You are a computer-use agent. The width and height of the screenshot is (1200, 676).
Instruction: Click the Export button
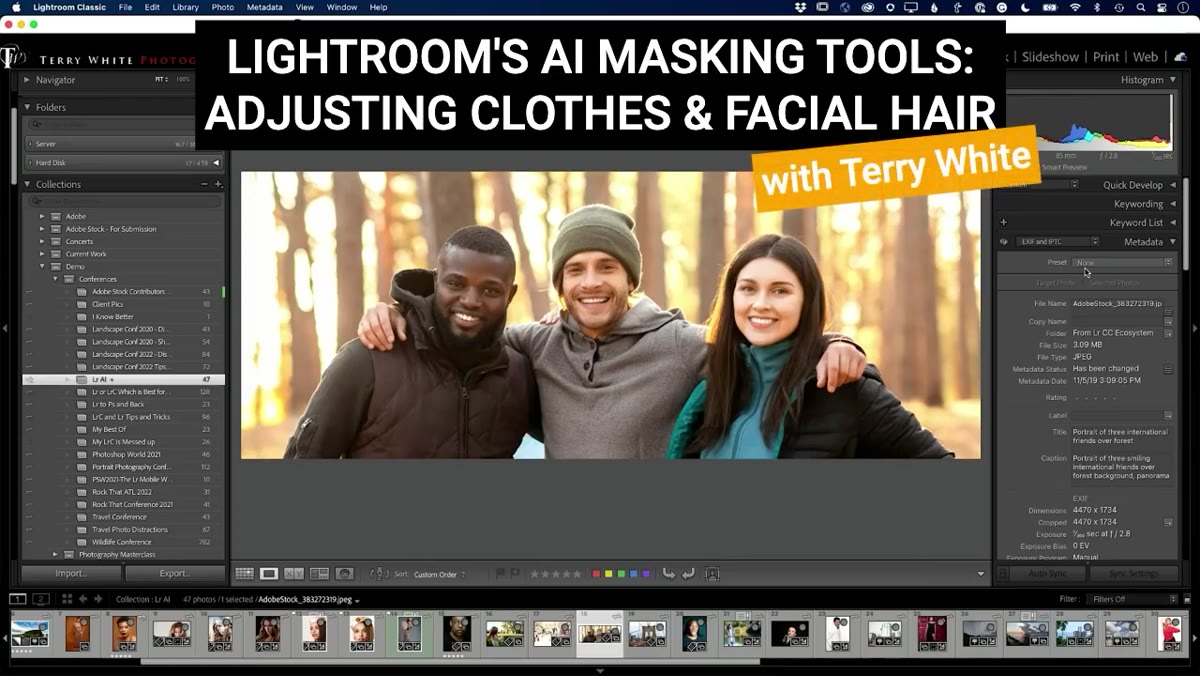click(174, 574)
